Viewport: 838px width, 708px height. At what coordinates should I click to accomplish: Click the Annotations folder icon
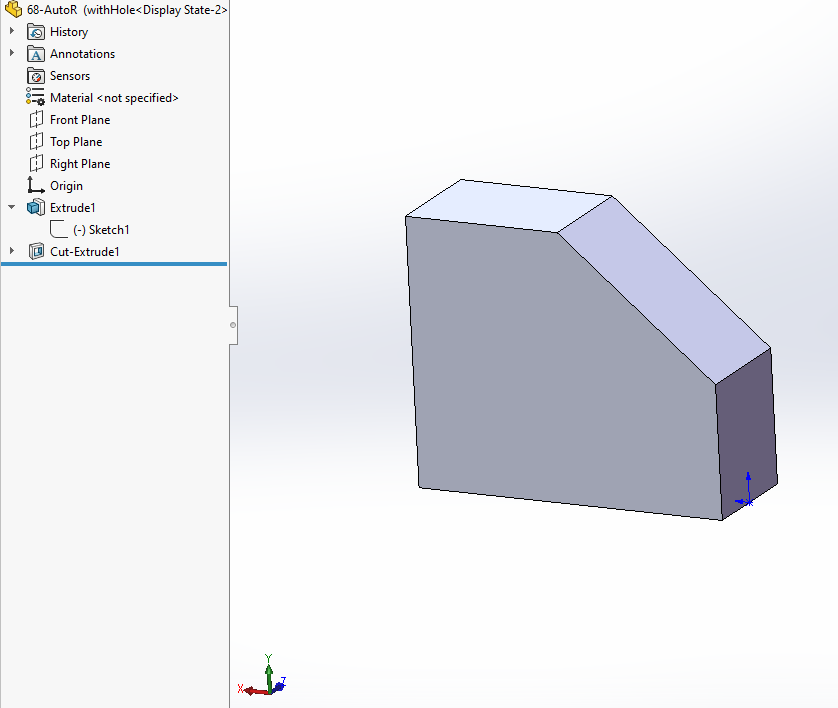(x=36, y=54)
